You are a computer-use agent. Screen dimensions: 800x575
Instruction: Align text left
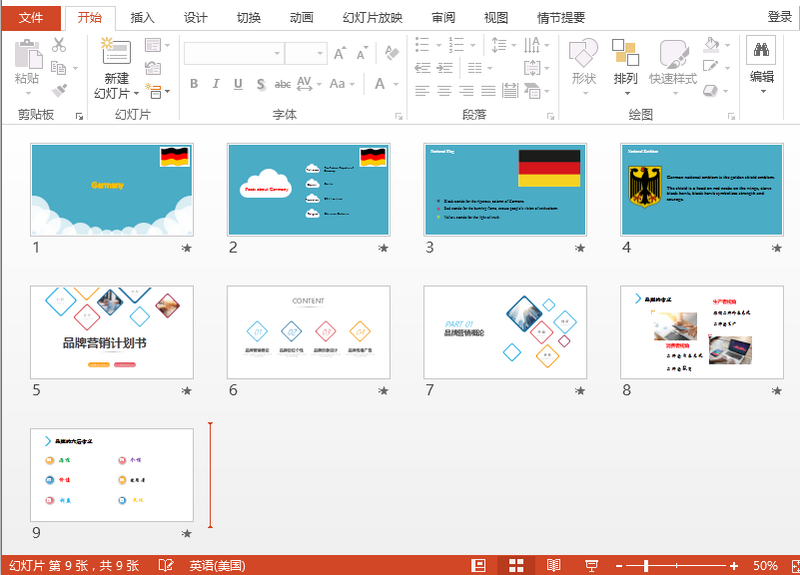coord(422,91)
